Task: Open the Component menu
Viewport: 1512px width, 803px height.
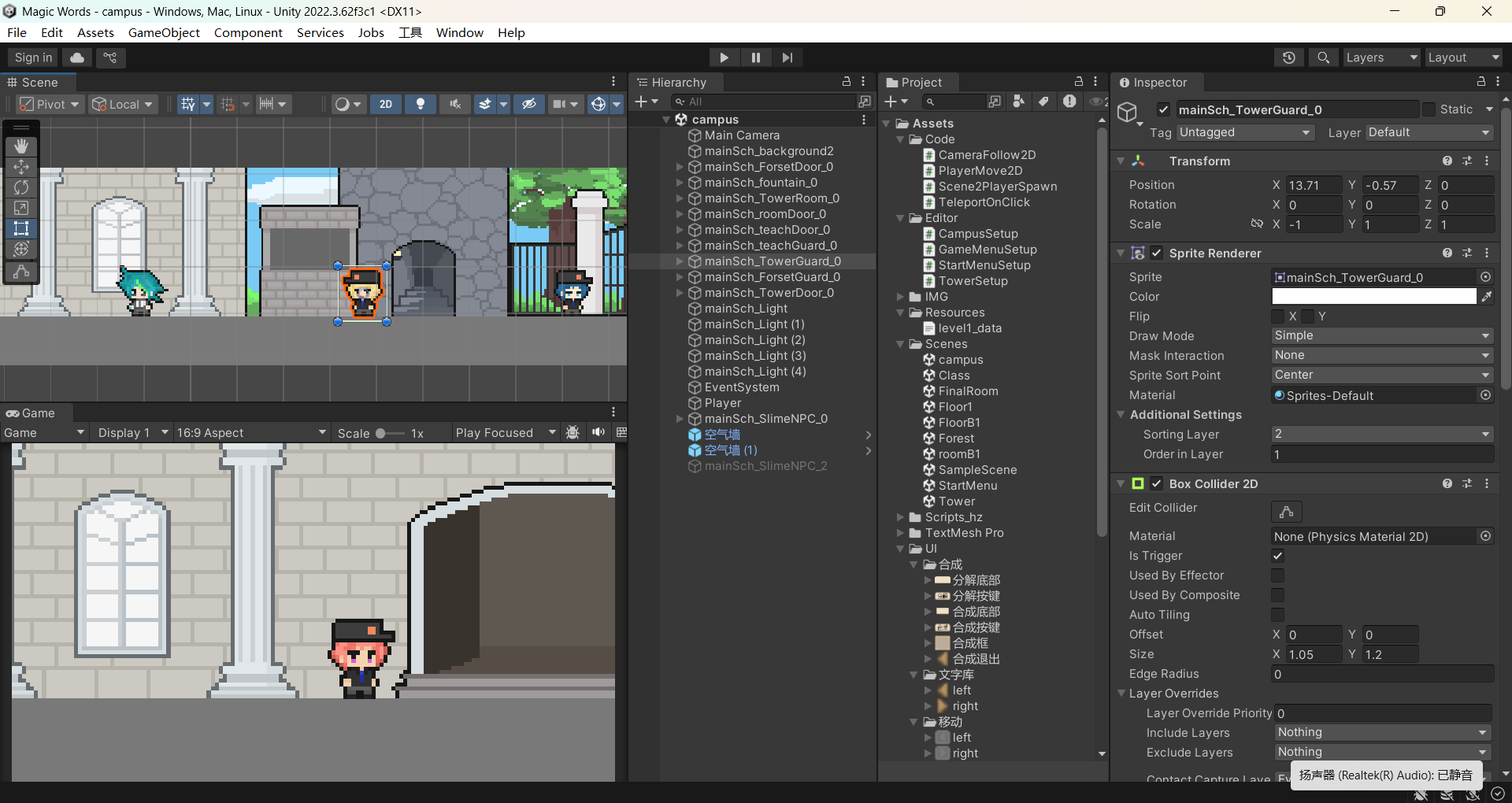Action: point(248,32)
